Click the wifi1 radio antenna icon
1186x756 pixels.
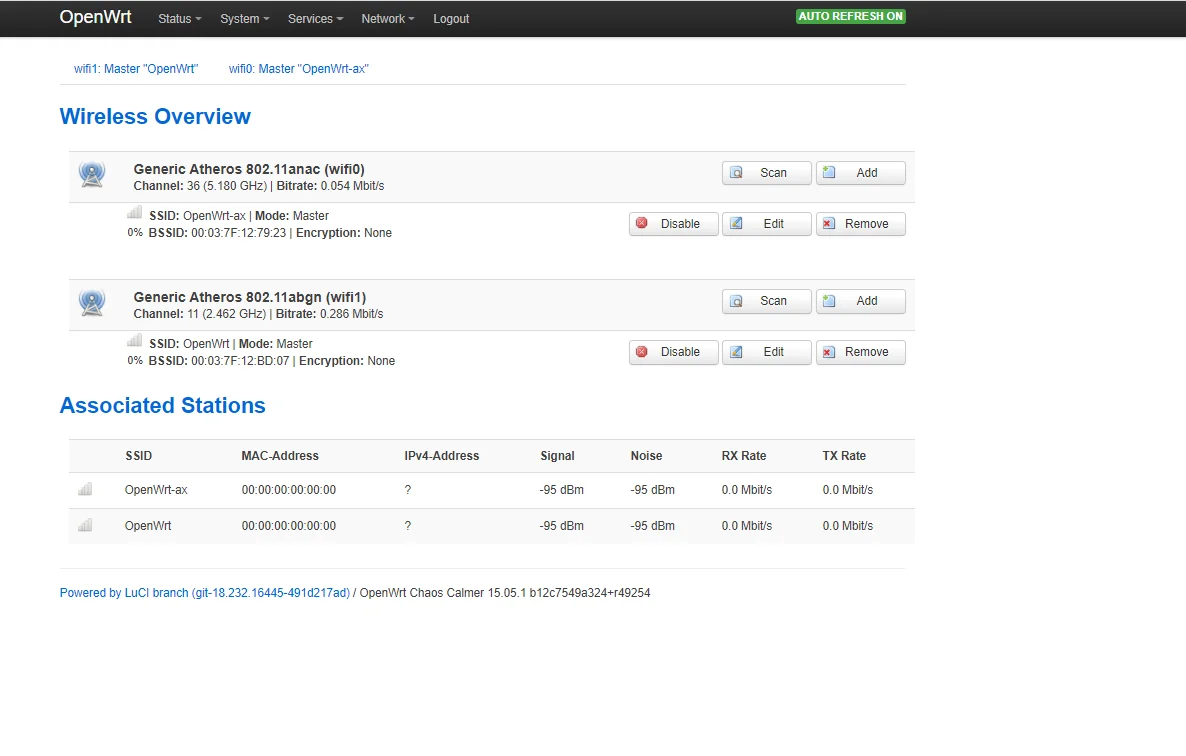[92, 303]
